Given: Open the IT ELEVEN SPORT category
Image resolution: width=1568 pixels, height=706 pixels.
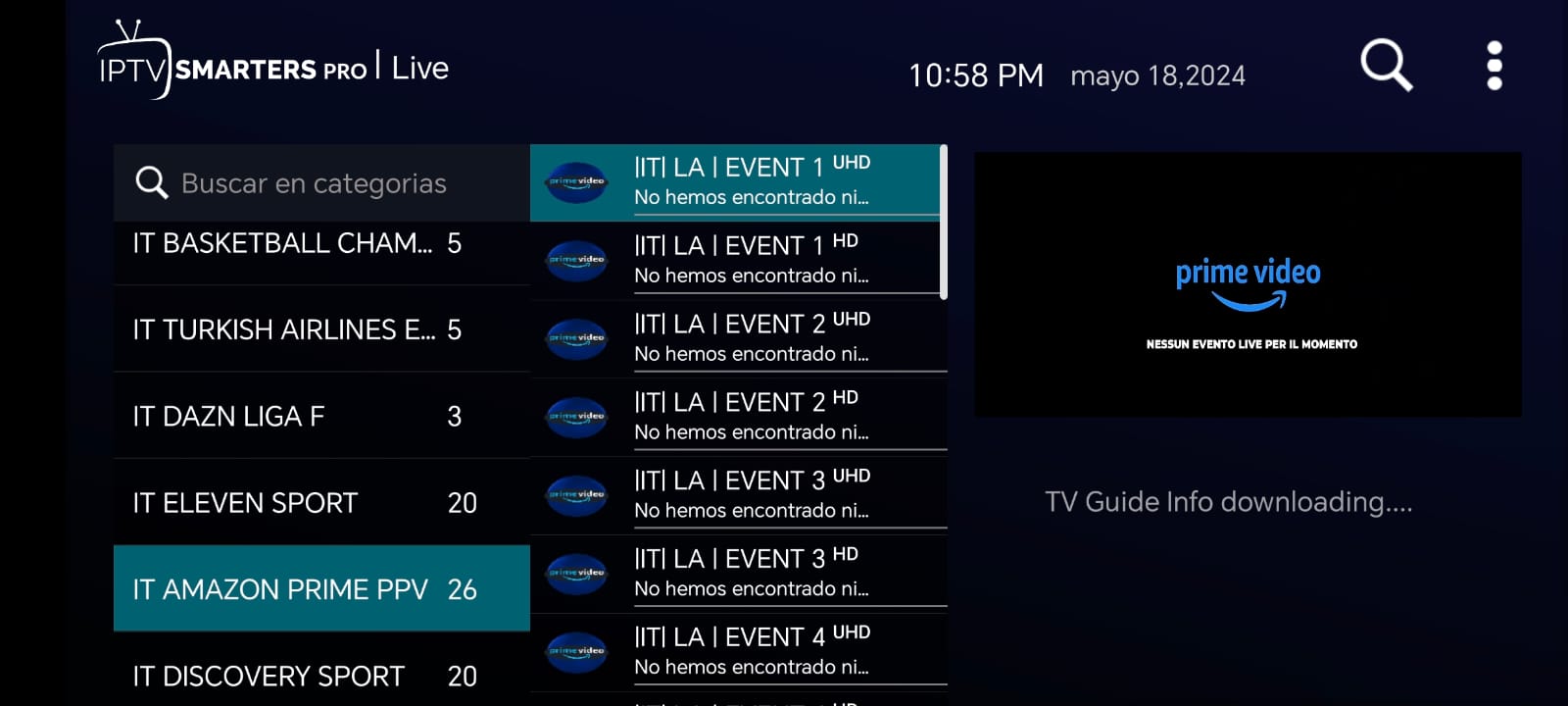Looking at the screenshot, I should point(321,502).
